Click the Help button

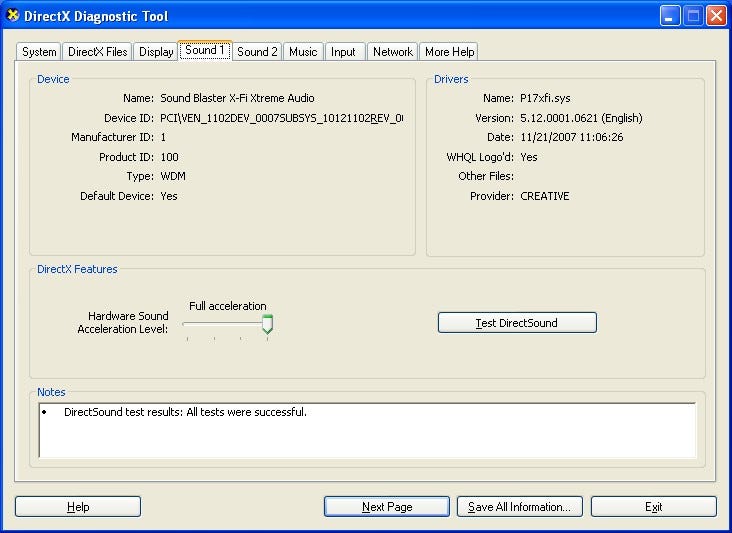tap(78, 507)
